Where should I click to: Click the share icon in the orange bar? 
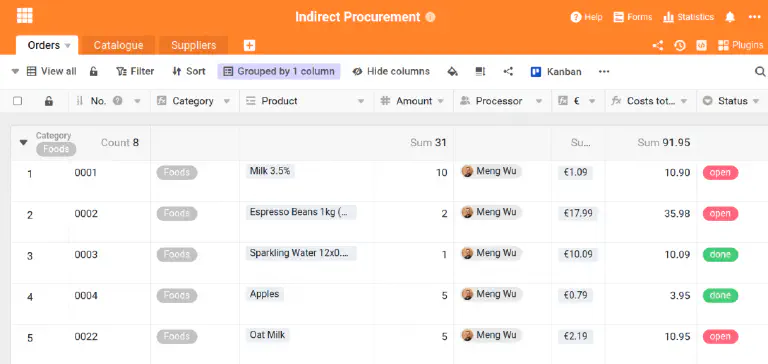[658, 46]
